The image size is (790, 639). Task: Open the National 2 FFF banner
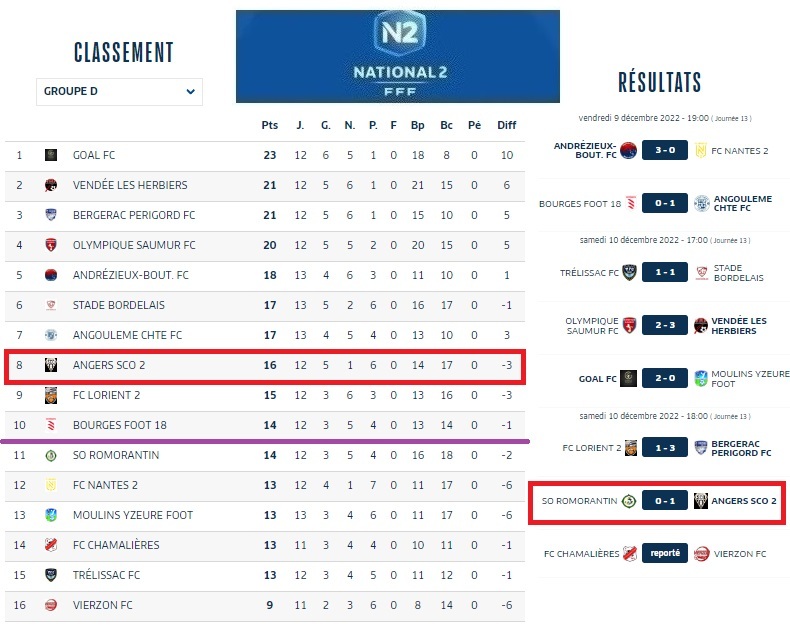point(397,56)
